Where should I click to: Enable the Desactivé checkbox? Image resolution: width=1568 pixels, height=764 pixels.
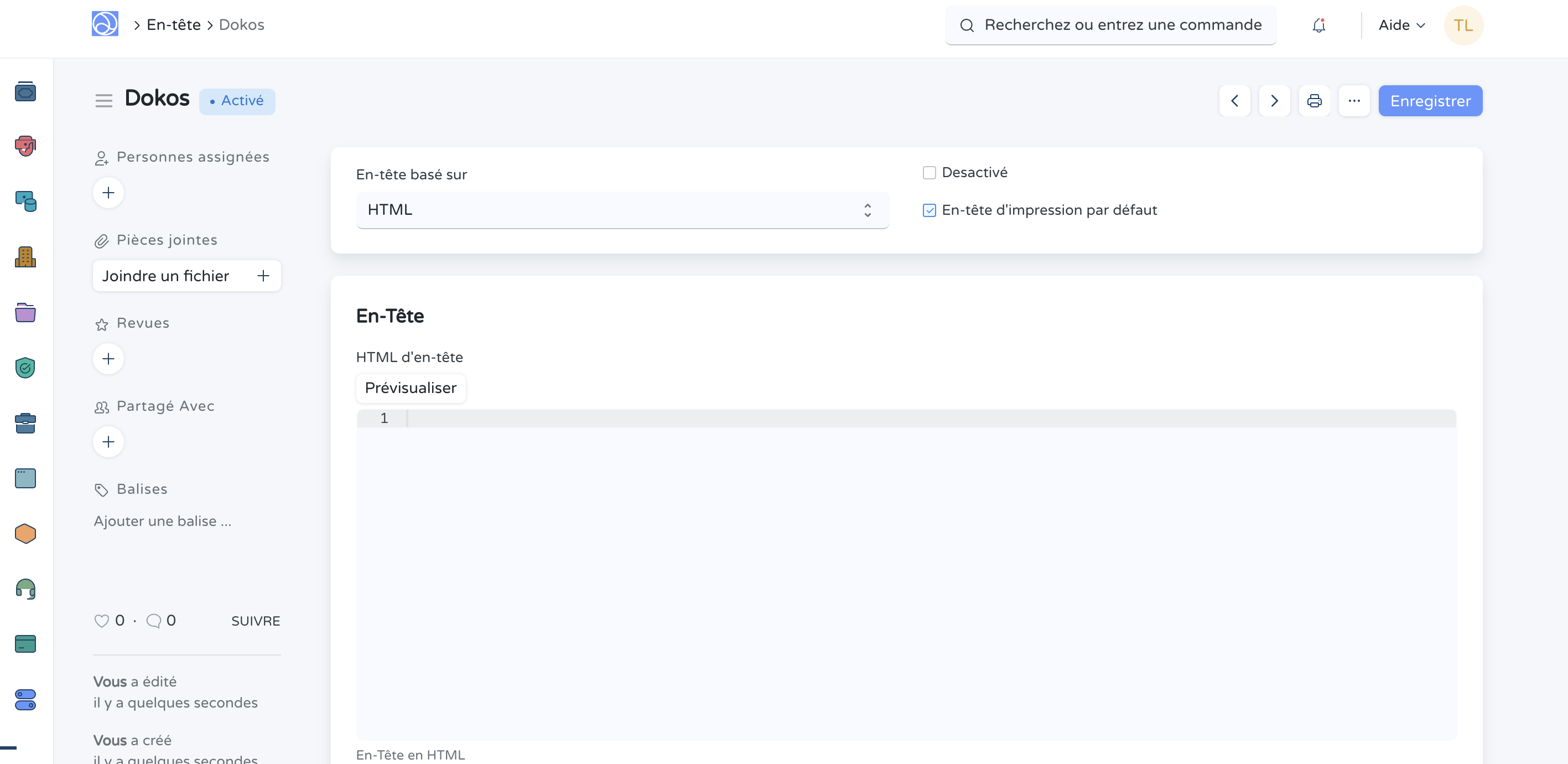pyautogui.click(x=929, y=172)
